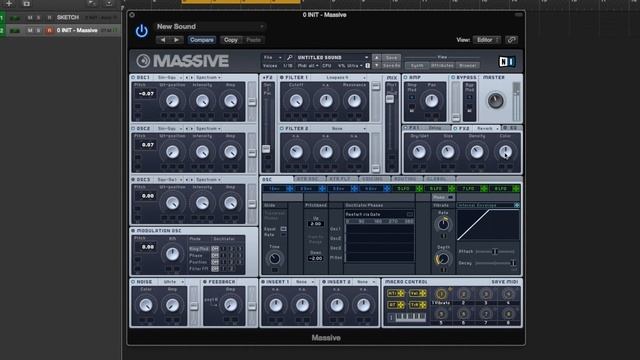Click the Copy button
The width and height of the screenshot is (640, 360).
(x=231, y=40)
